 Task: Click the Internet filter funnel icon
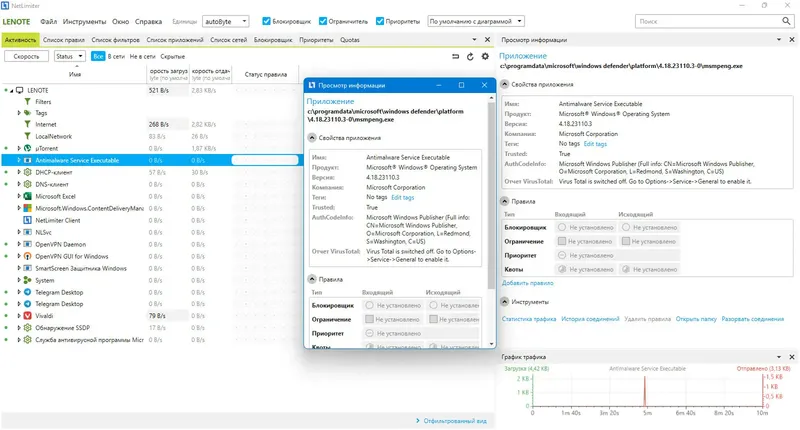click(x=28, y=124)
